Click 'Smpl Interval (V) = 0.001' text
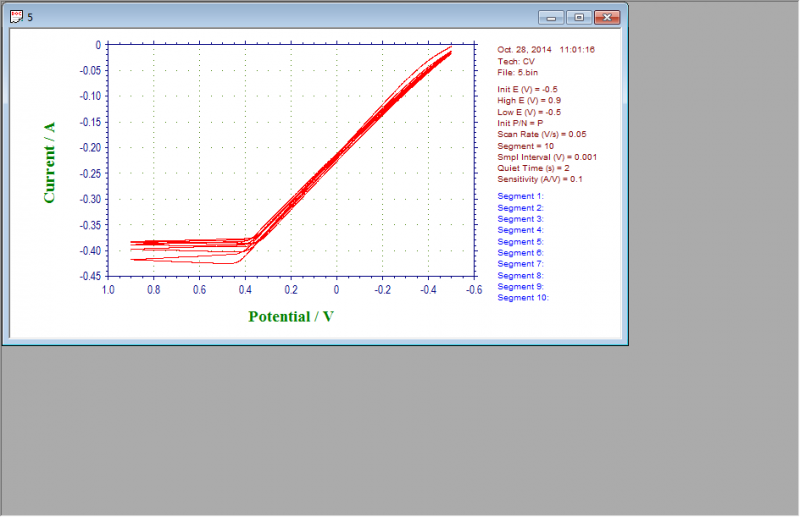This screenshot has height=517, width=800. [547, 157]
